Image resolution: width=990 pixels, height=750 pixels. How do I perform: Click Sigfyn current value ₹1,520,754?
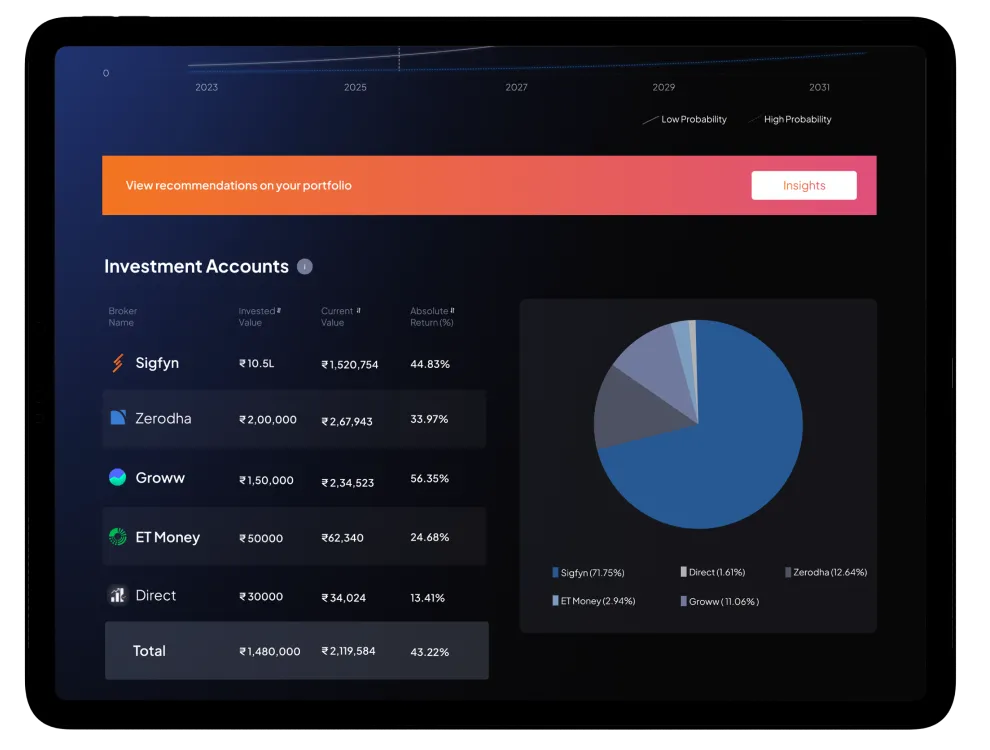click(350, 365)
